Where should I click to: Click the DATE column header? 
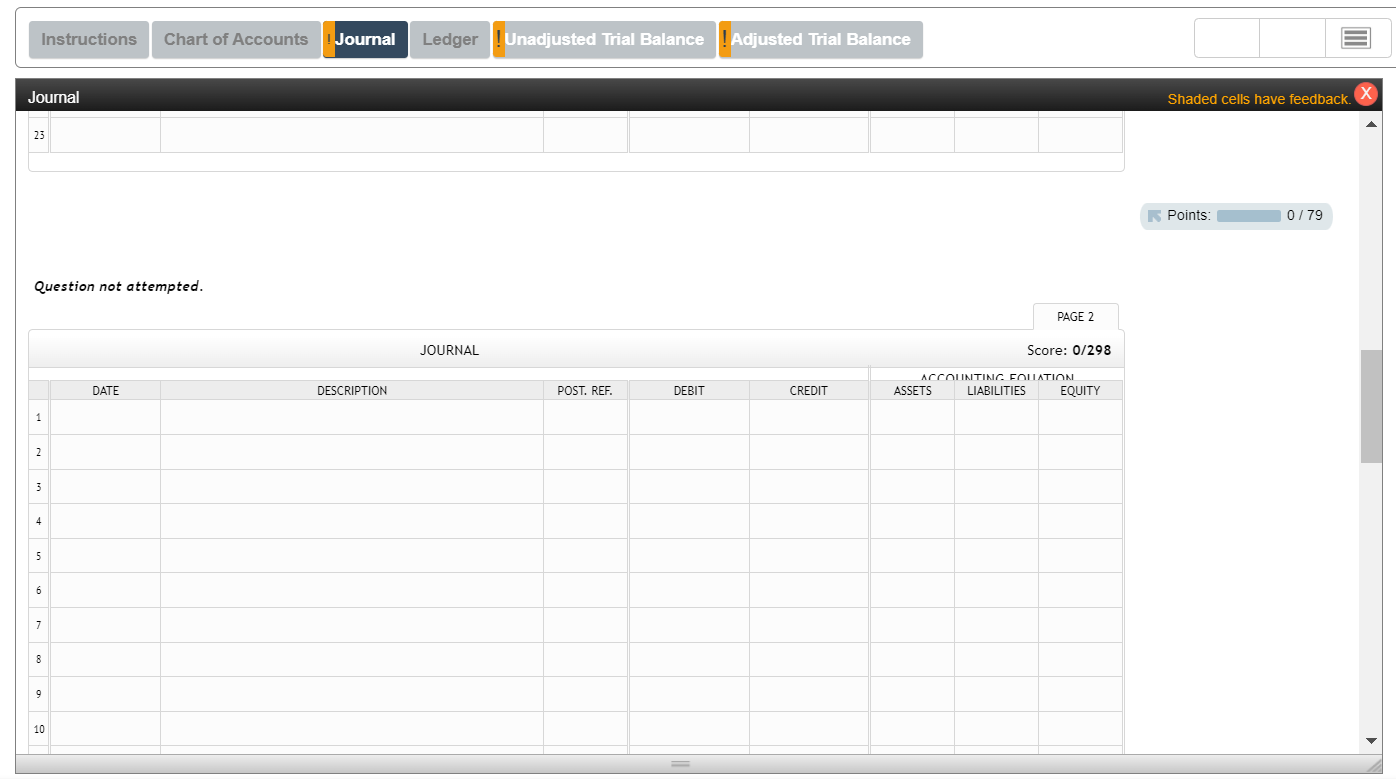point(105,391)
